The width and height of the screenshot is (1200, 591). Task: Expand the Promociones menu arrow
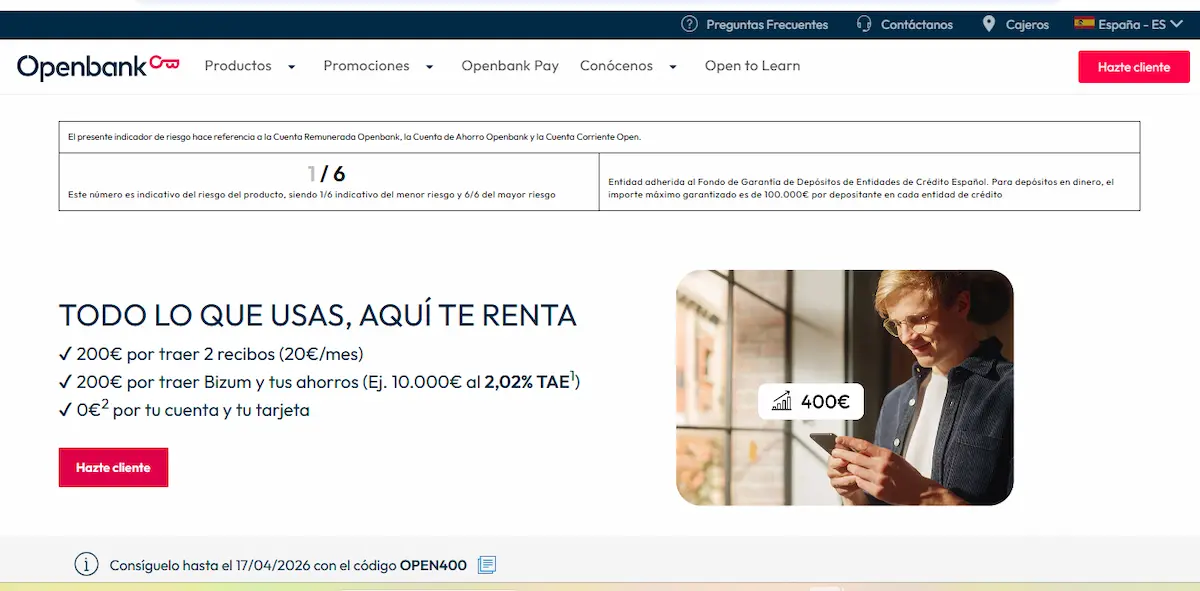[429, 67]
